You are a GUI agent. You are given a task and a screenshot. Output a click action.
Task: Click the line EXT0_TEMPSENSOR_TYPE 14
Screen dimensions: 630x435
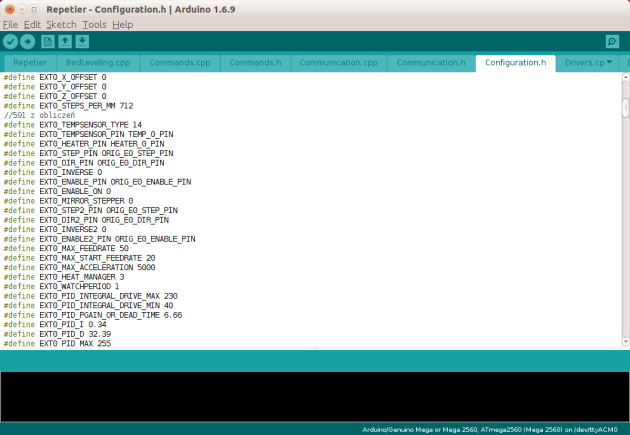pos(73,125)
